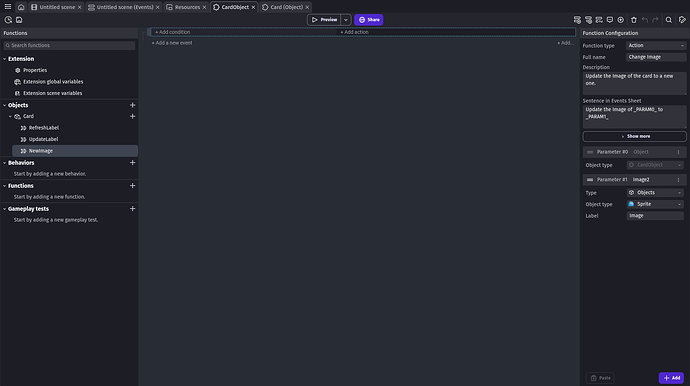
Task: Open the Add... event menu link
Action: (x=565, y=43)
